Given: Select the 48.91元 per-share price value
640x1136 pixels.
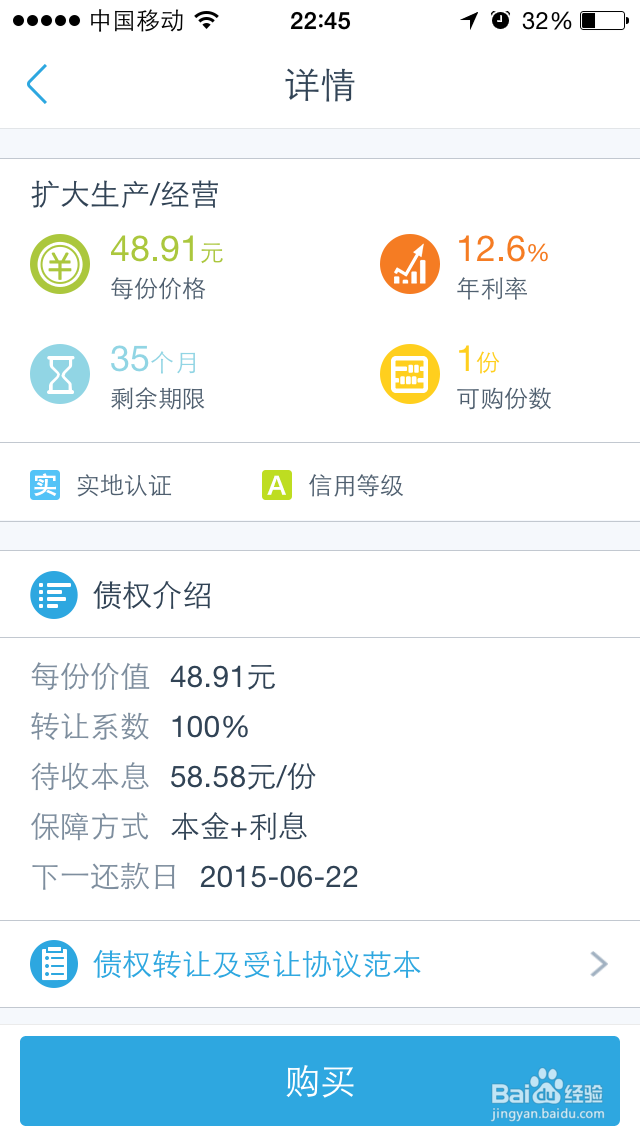Looking at the screenshot, I should (x=167, y=250).
